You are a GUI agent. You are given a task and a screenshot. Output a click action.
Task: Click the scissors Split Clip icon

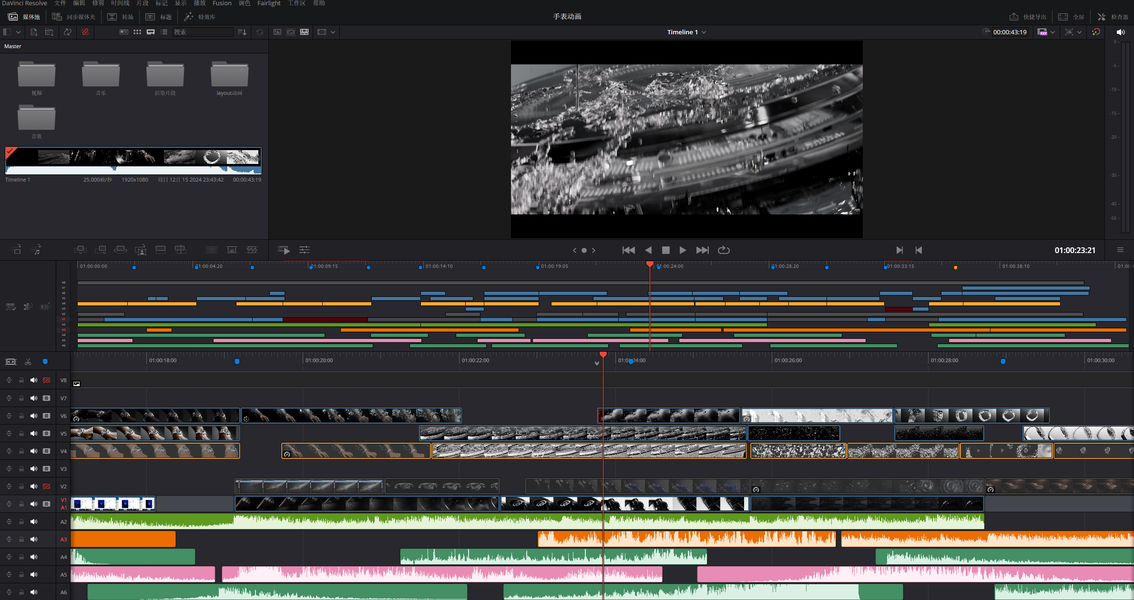[27, 361]
